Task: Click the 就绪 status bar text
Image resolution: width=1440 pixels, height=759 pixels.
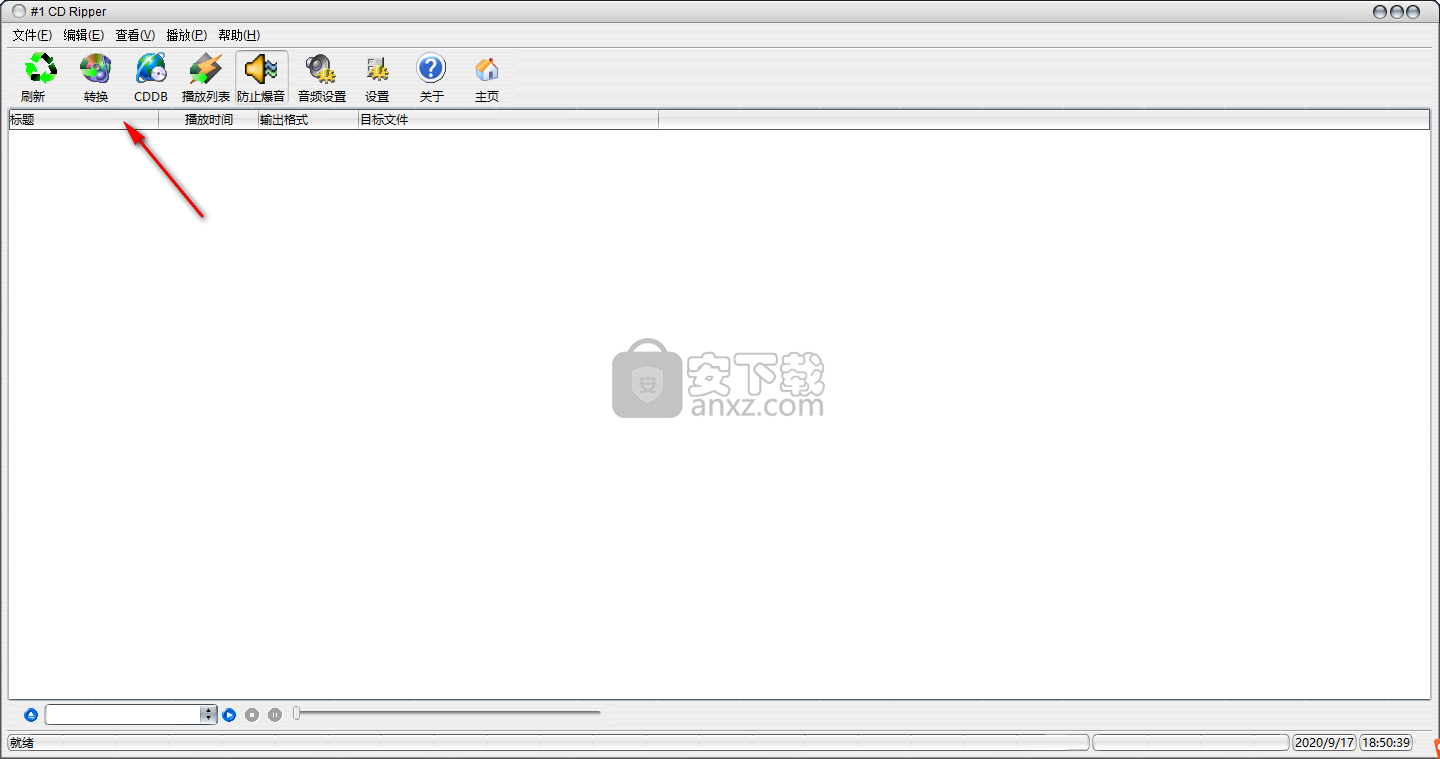Action: (22, 743)
